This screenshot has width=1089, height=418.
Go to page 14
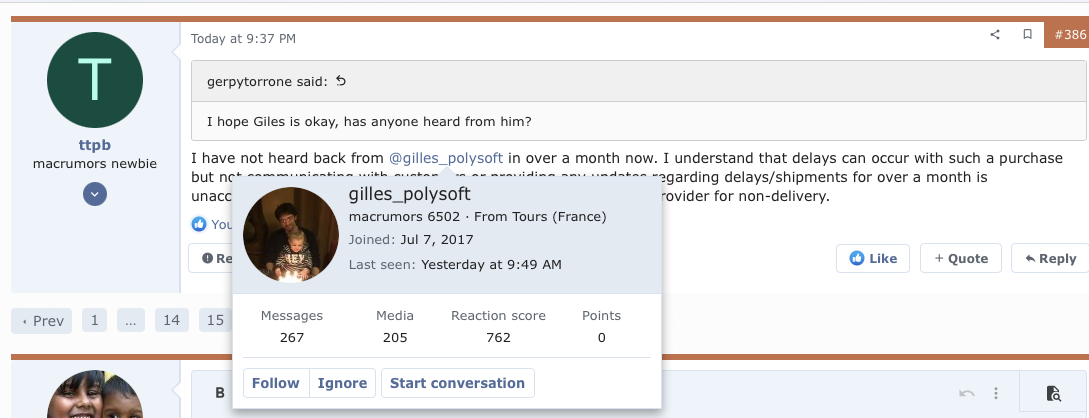pyautogui.click(x=172, y=320)
